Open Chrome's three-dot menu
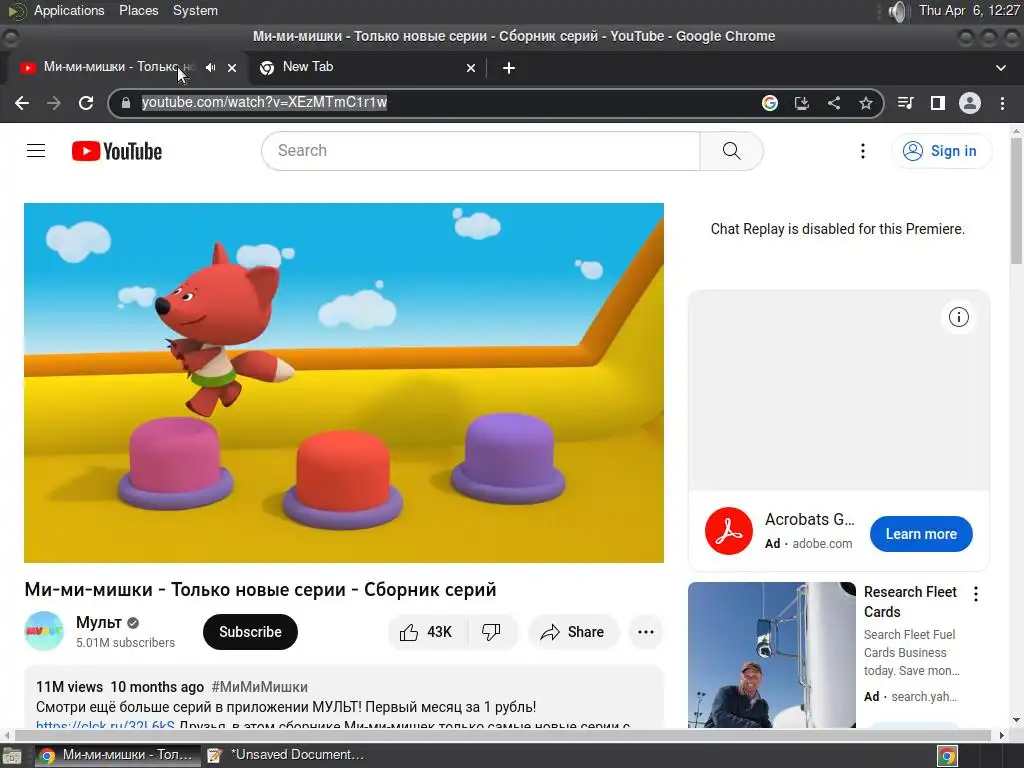 tap(1002, 103)
